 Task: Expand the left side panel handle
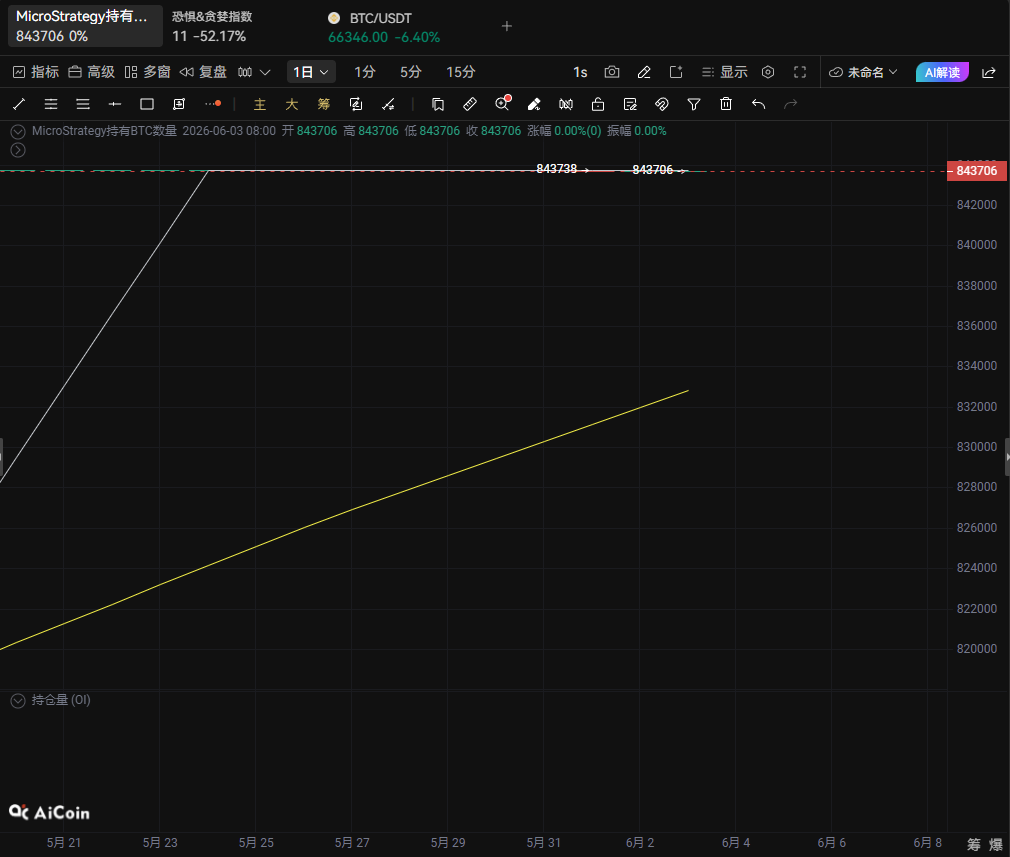pyautogui.click(x=2, y=457)
